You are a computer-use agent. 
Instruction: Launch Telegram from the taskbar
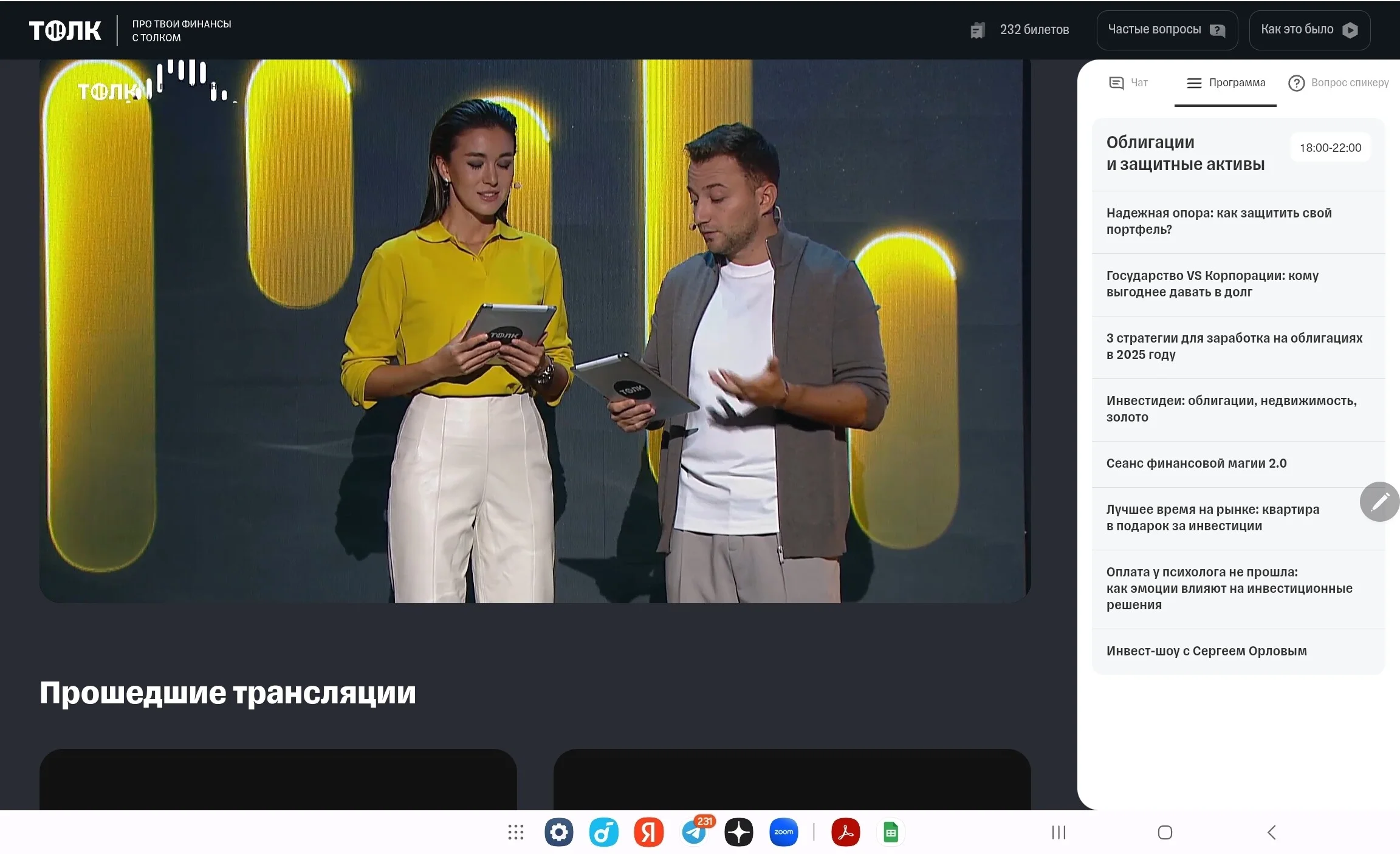[694, 832]
